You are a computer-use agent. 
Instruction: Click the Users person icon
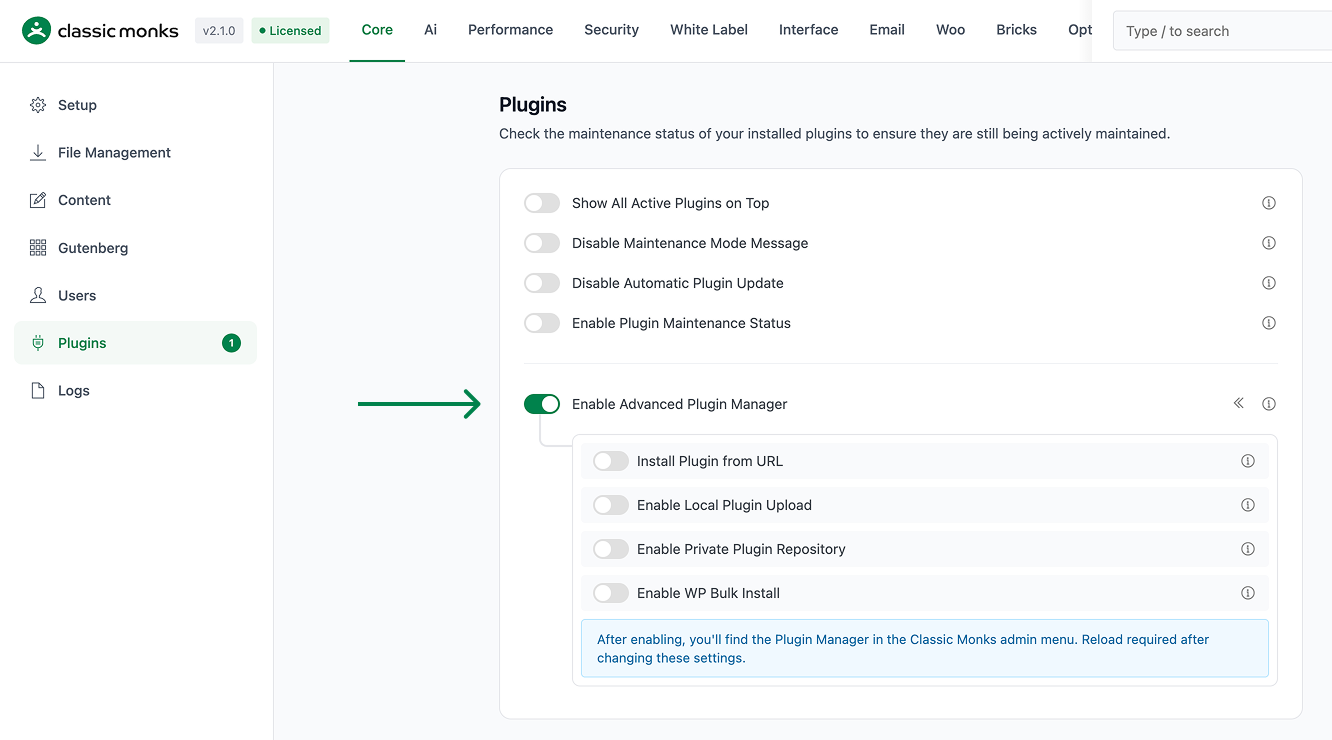pos(38,295)
